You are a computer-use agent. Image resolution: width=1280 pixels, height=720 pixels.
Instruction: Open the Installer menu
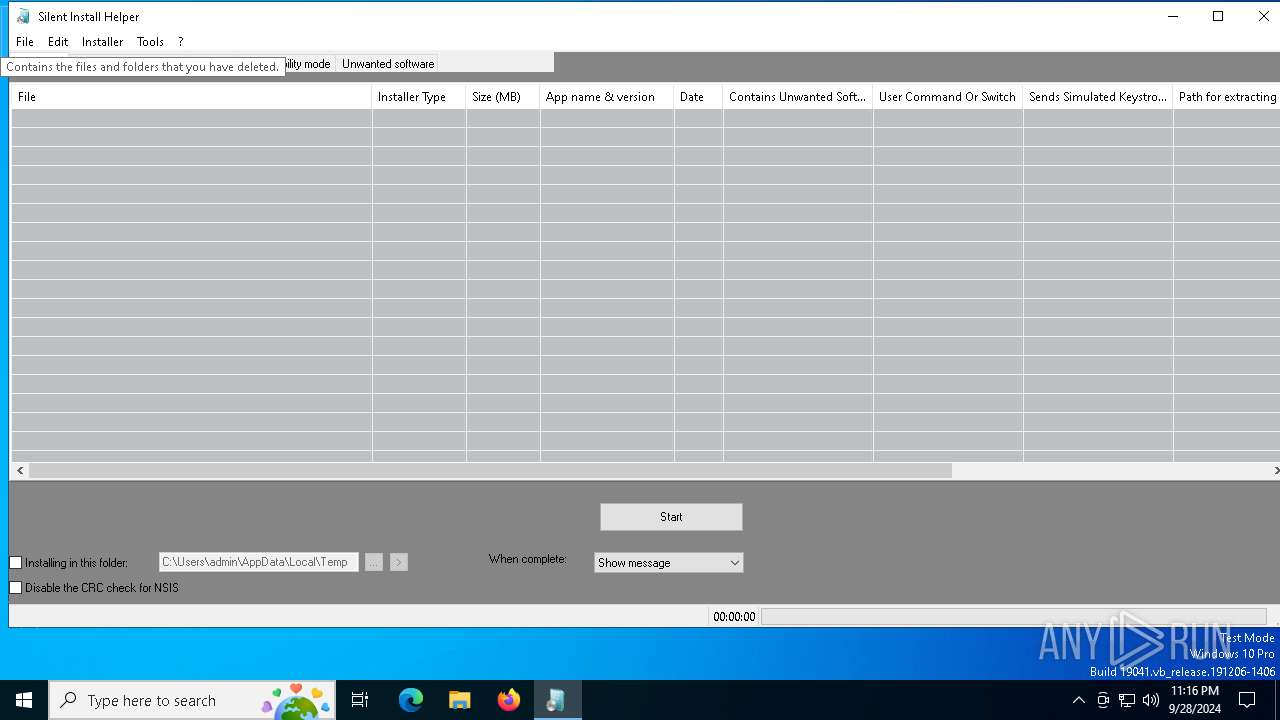point(102,42)
